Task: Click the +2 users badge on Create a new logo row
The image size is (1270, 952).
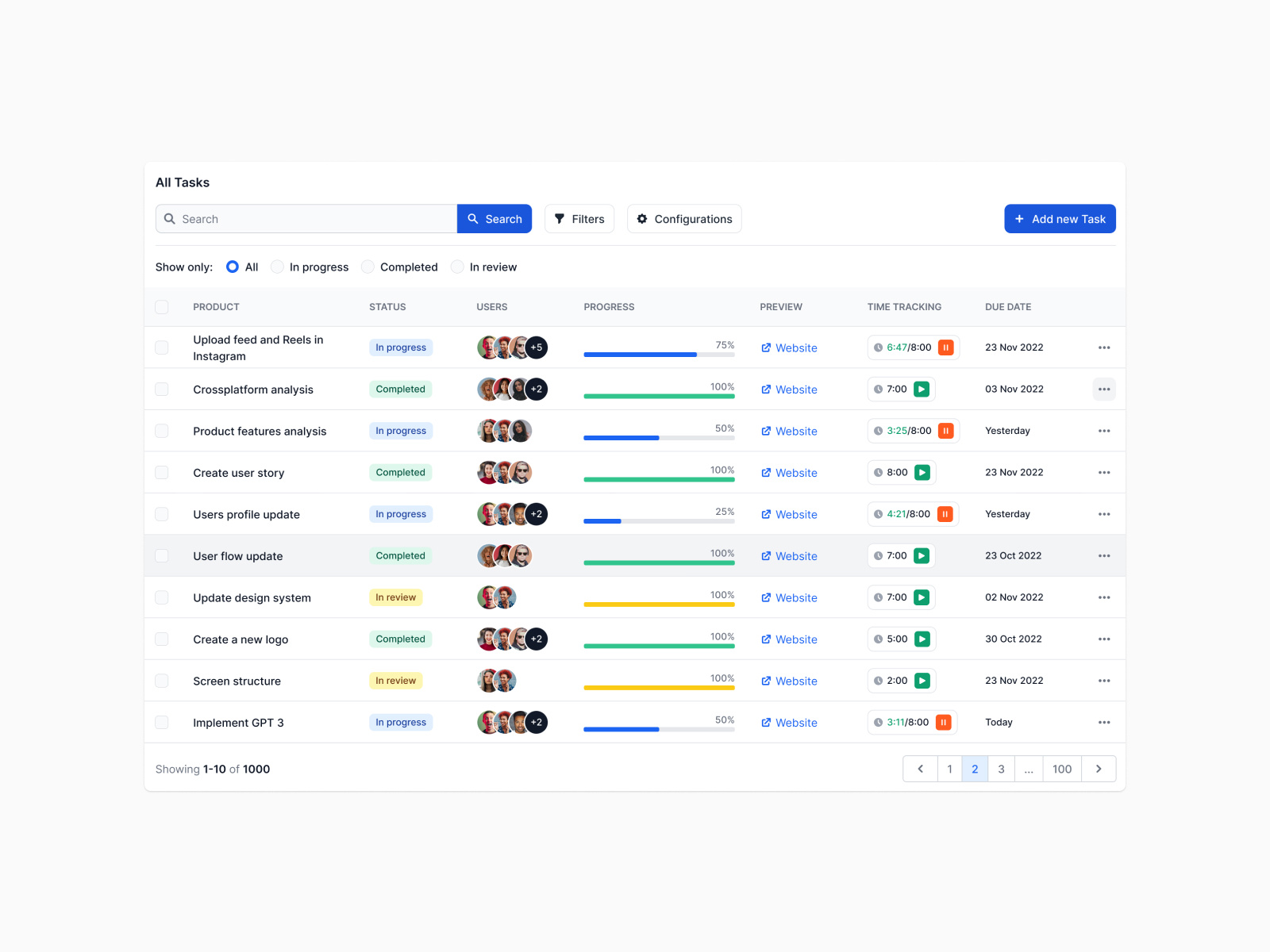Action: pyautogui.click(x=537, y=639)
